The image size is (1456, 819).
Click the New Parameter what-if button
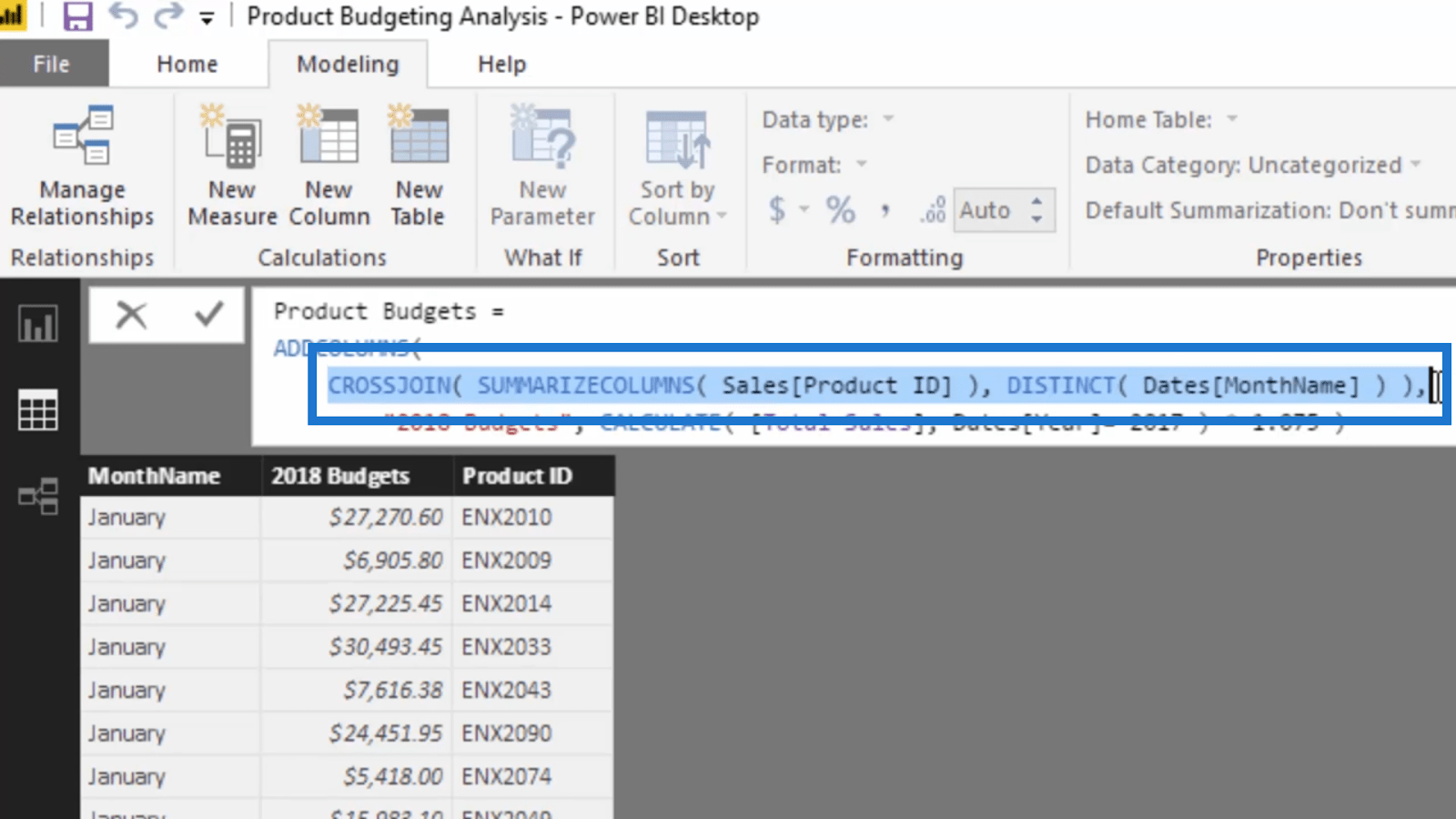coord(542,166)
